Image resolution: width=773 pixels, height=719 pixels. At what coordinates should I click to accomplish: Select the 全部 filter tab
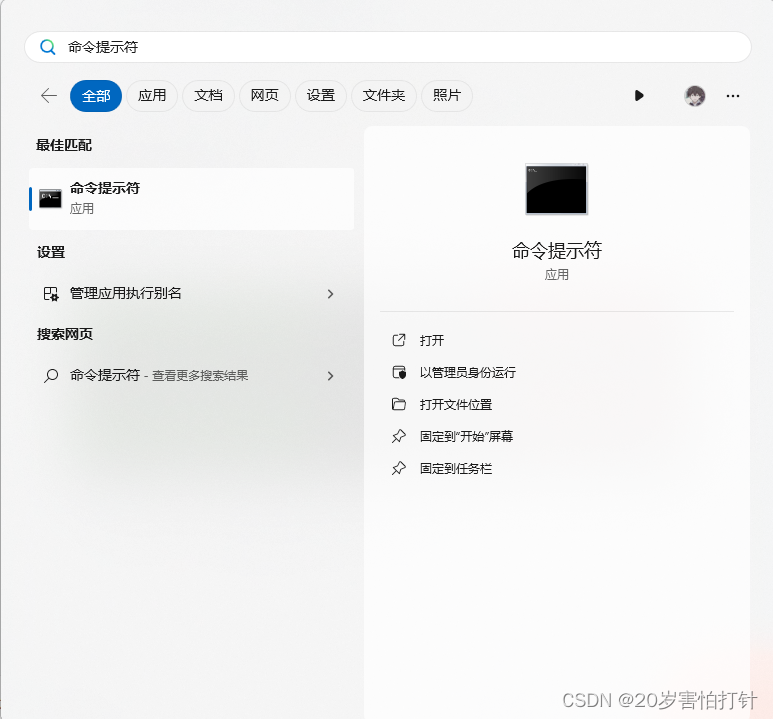pos(96,96)
